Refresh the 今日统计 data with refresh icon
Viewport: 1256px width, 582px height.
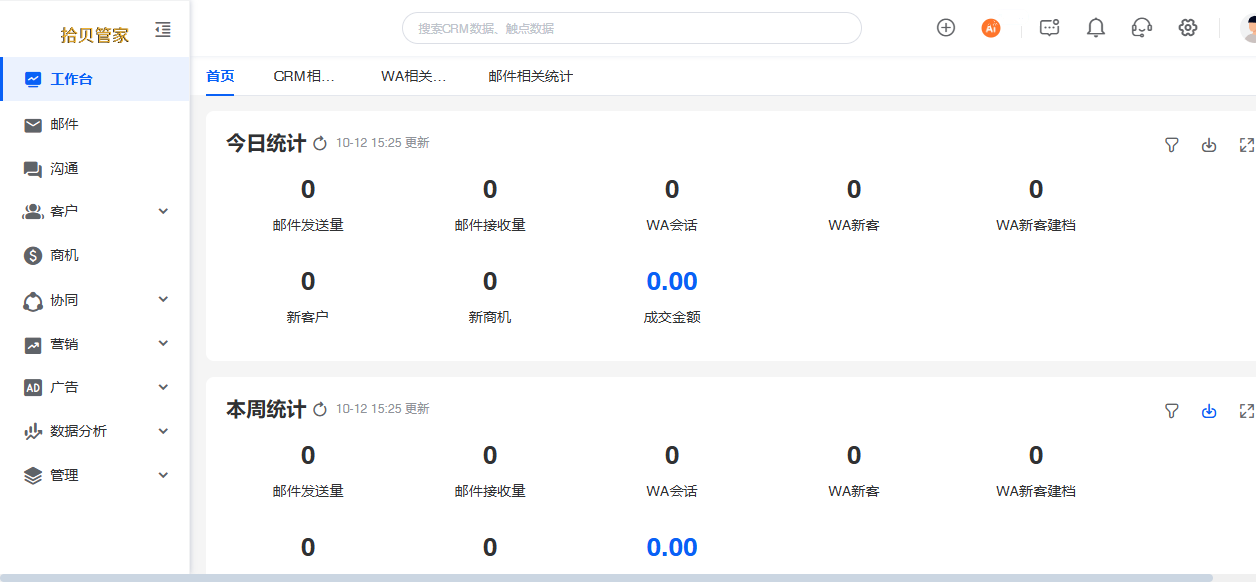(x=320, y=144)
